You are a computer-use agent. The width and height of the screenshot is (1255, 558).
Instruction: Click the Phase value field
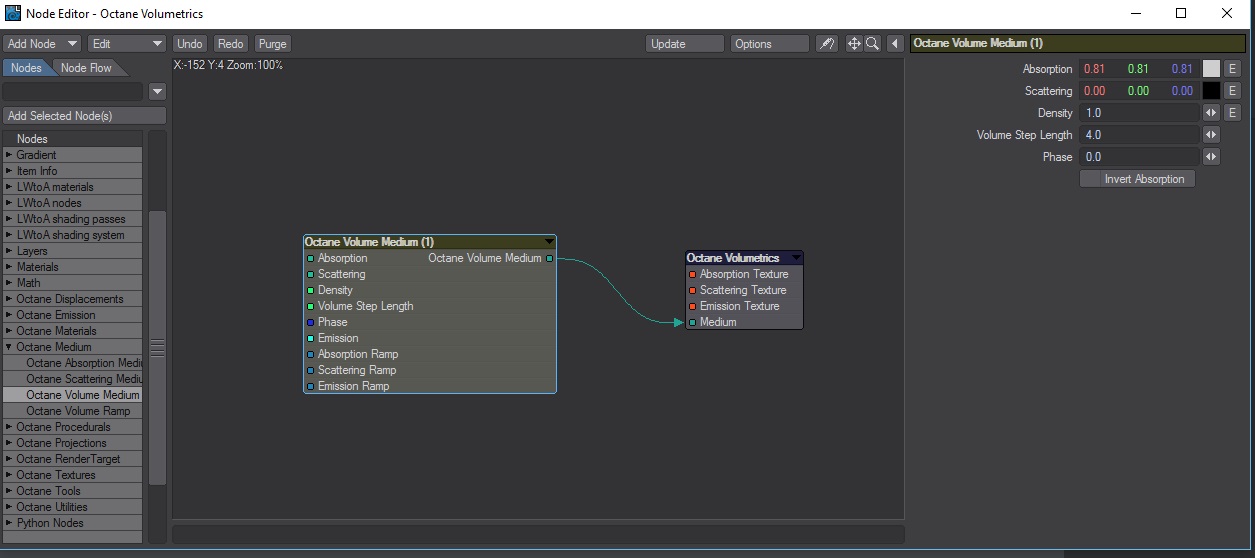point(1139,157)
